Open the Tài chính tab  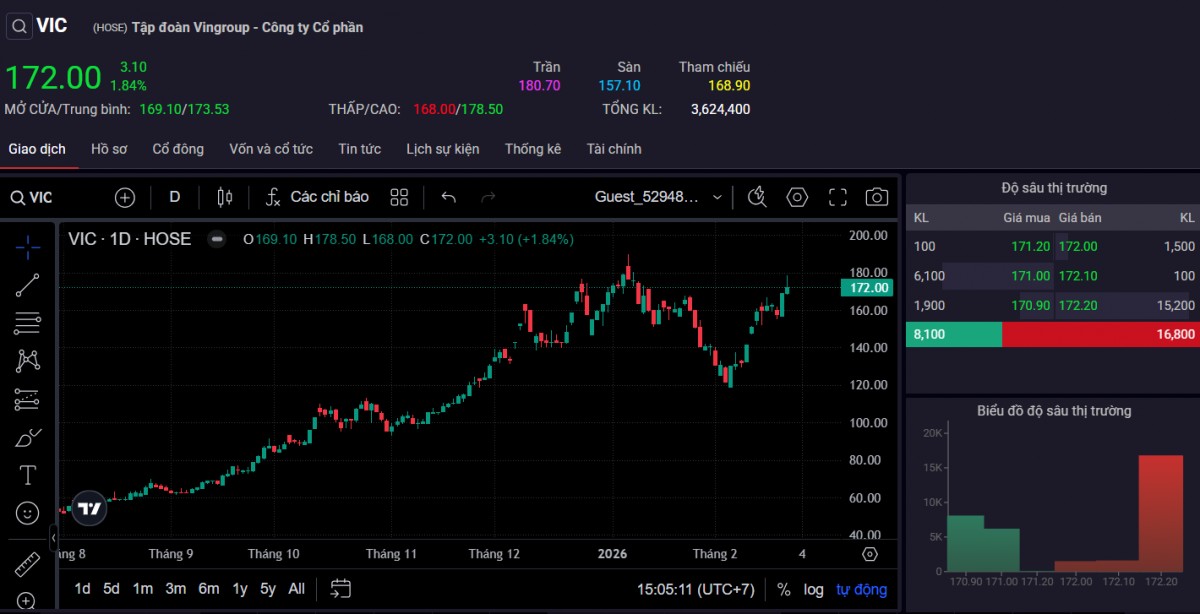pos(613,149)
